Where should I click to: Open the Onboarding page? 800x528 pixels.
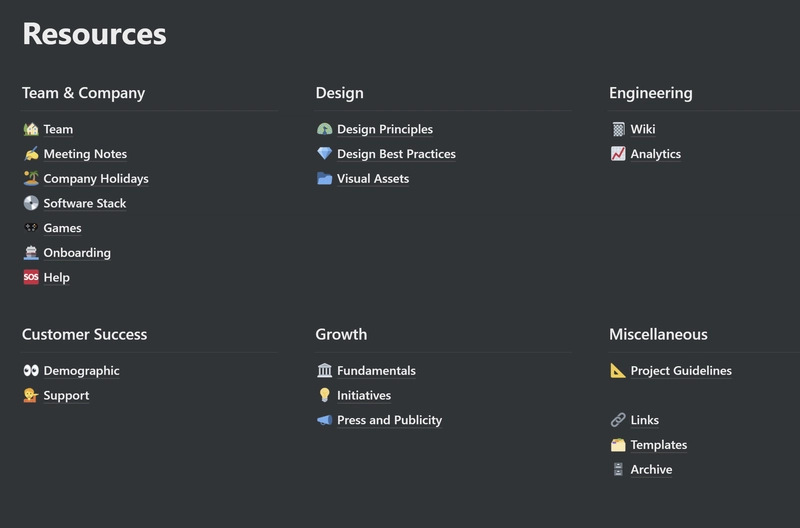pyautogui.click(x=77, y=253)
